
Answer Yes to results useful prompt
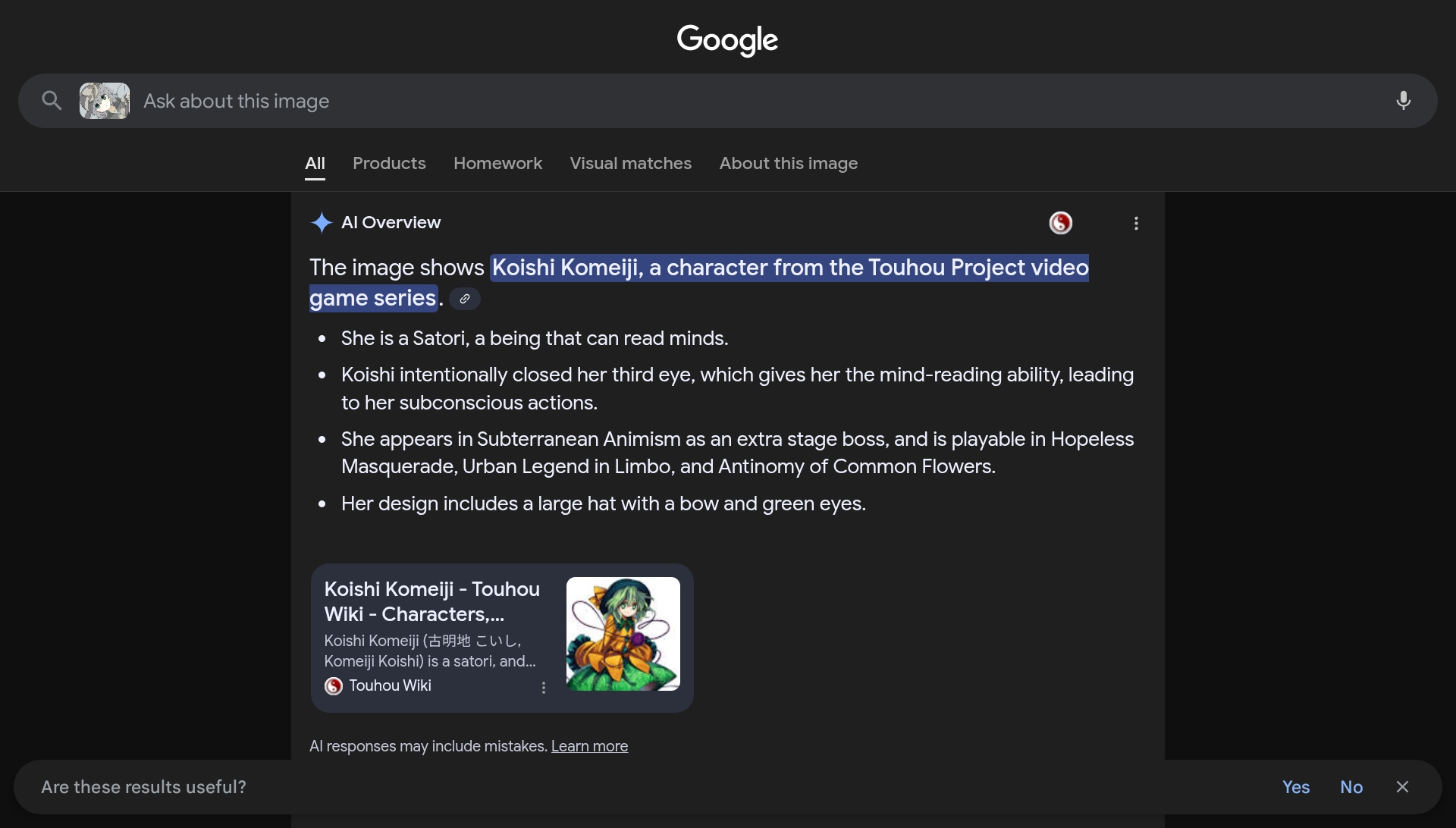(x=1296, y=787)
